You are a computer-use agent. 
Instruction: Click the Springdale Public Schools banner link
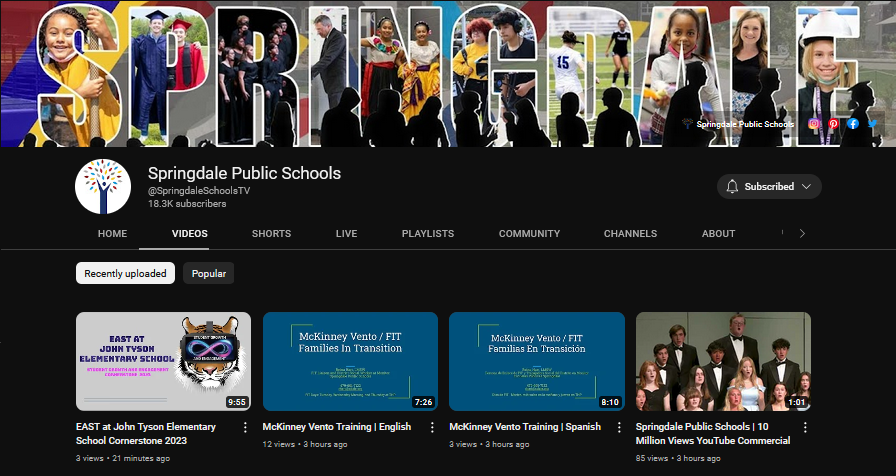738,124
